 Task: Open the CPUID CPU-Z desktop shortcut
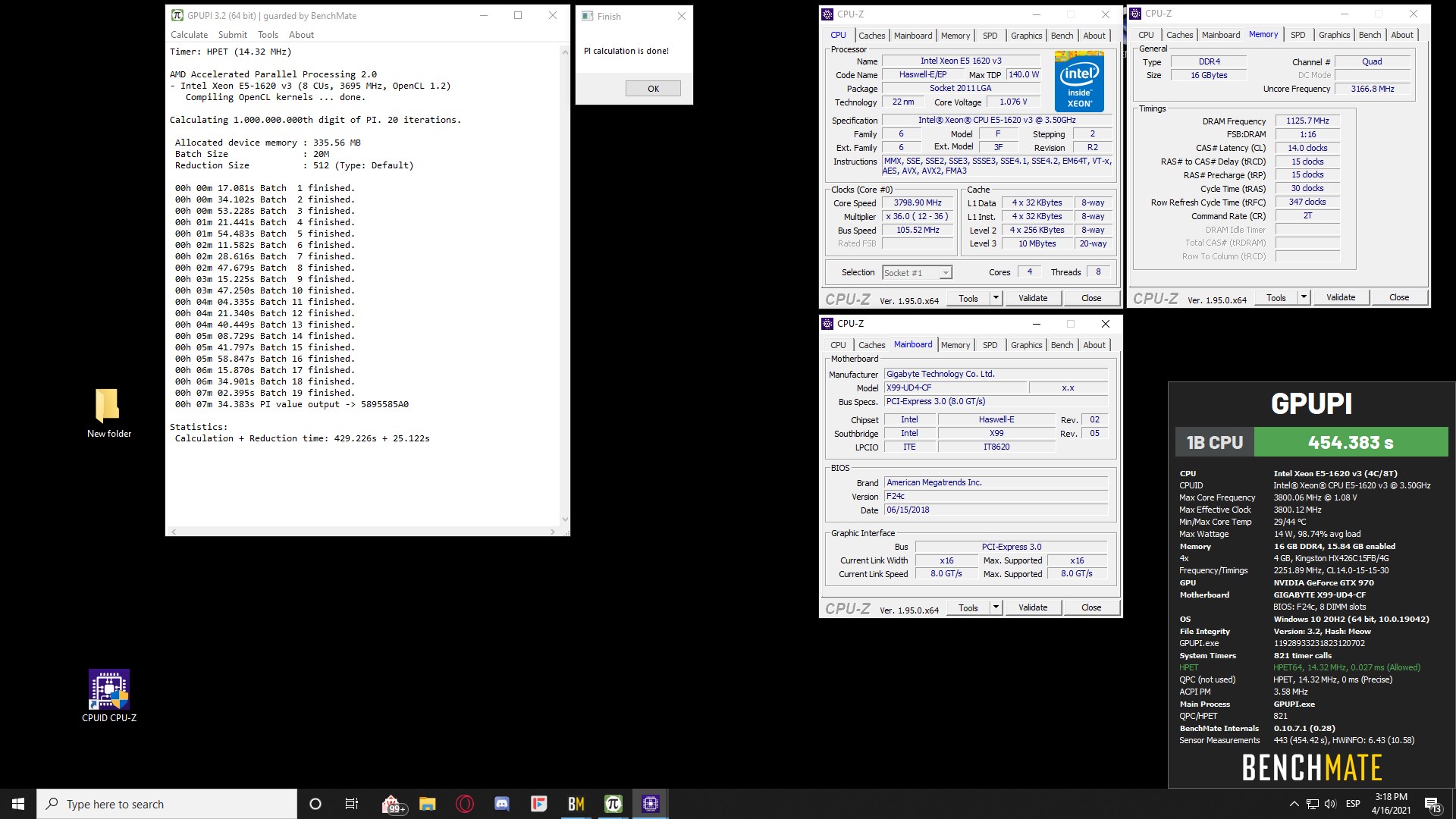click(109, 695)
